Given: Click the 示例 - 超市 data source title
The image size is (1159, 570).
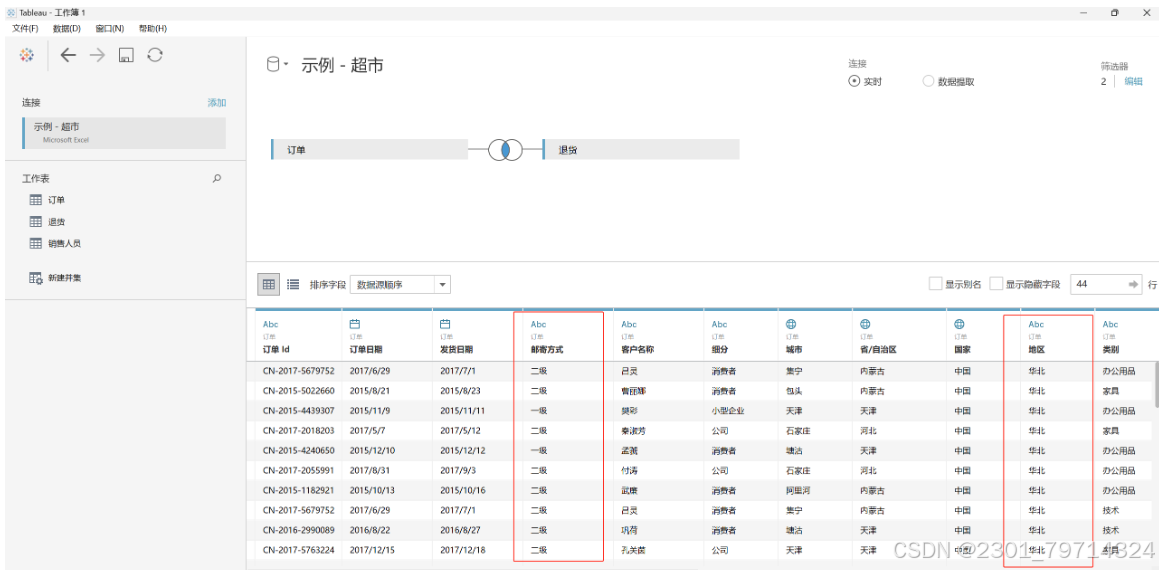Looking at the screenshot, I should (342, 65).
